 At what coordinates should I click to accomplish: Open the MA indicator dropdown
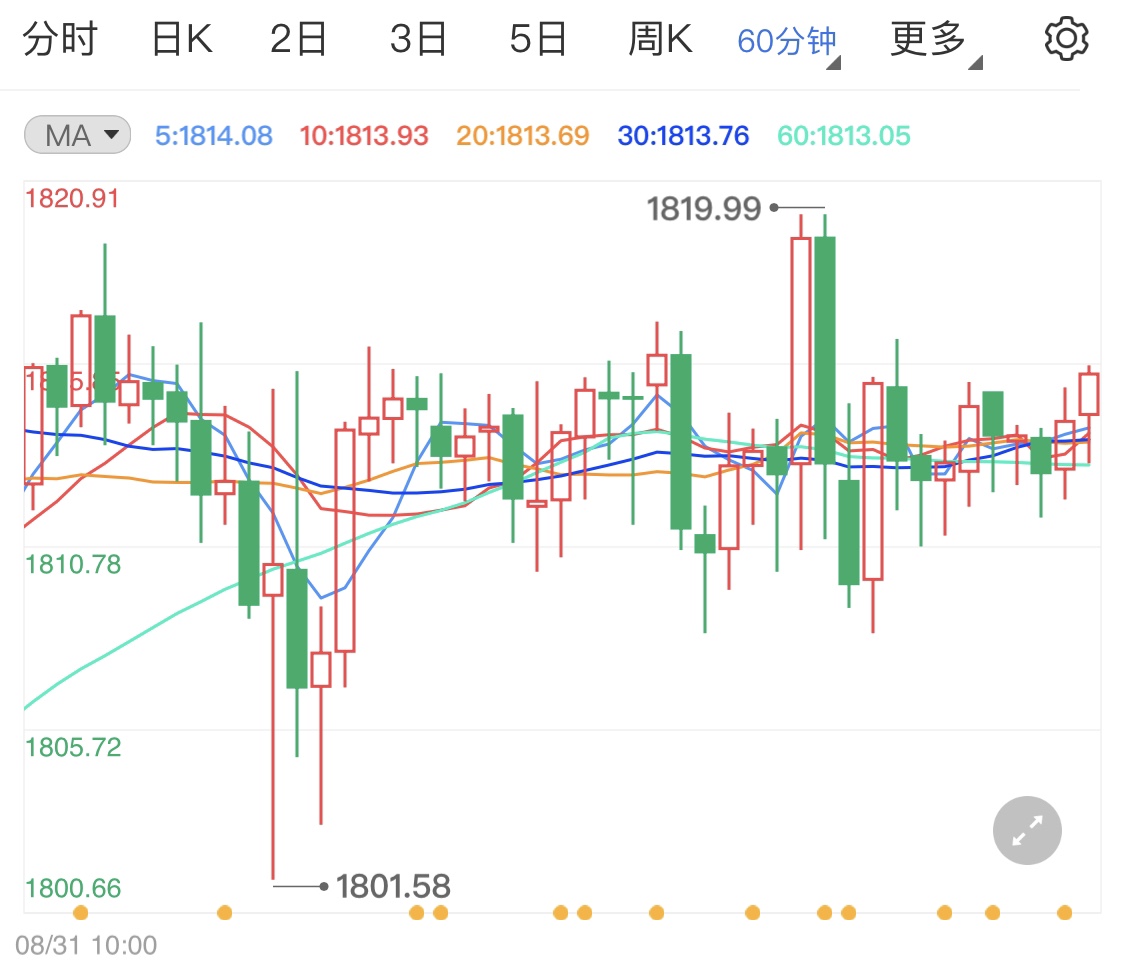pos(77,135)
